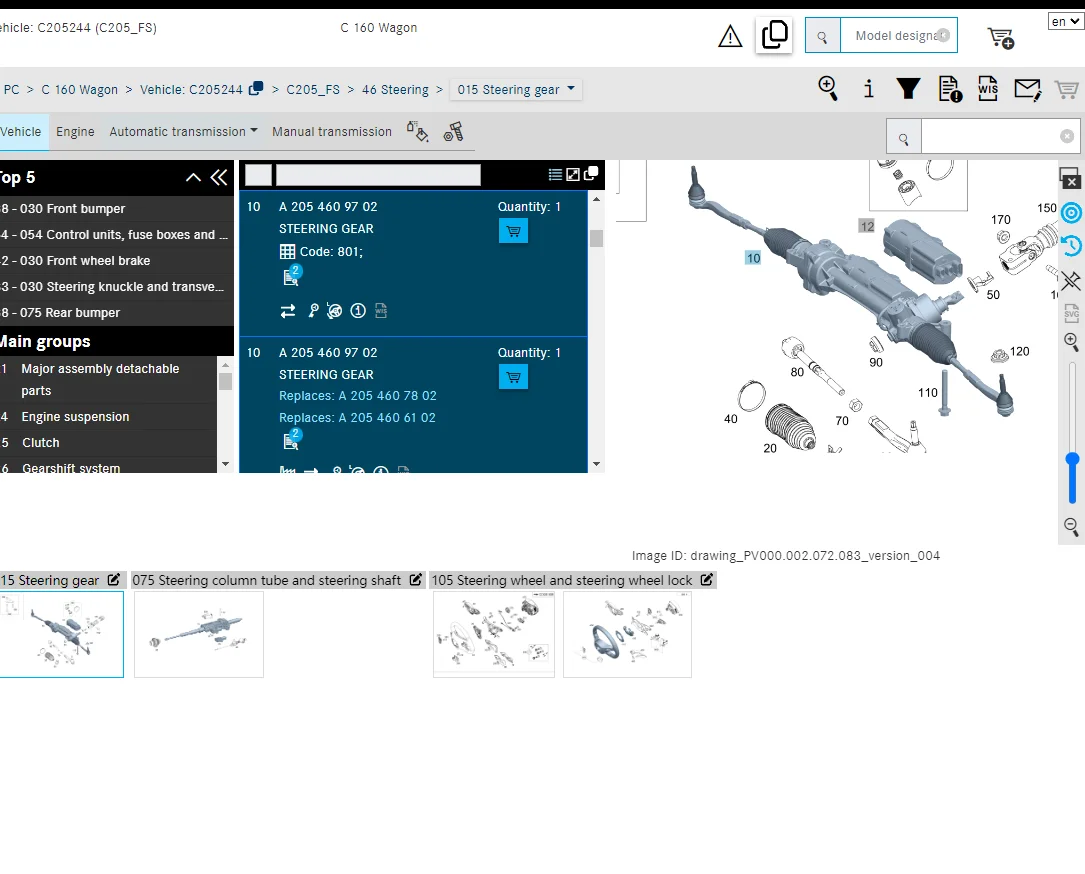
Task: Open 030 Front wheel brake in Top 5
Action: point(116,261)
